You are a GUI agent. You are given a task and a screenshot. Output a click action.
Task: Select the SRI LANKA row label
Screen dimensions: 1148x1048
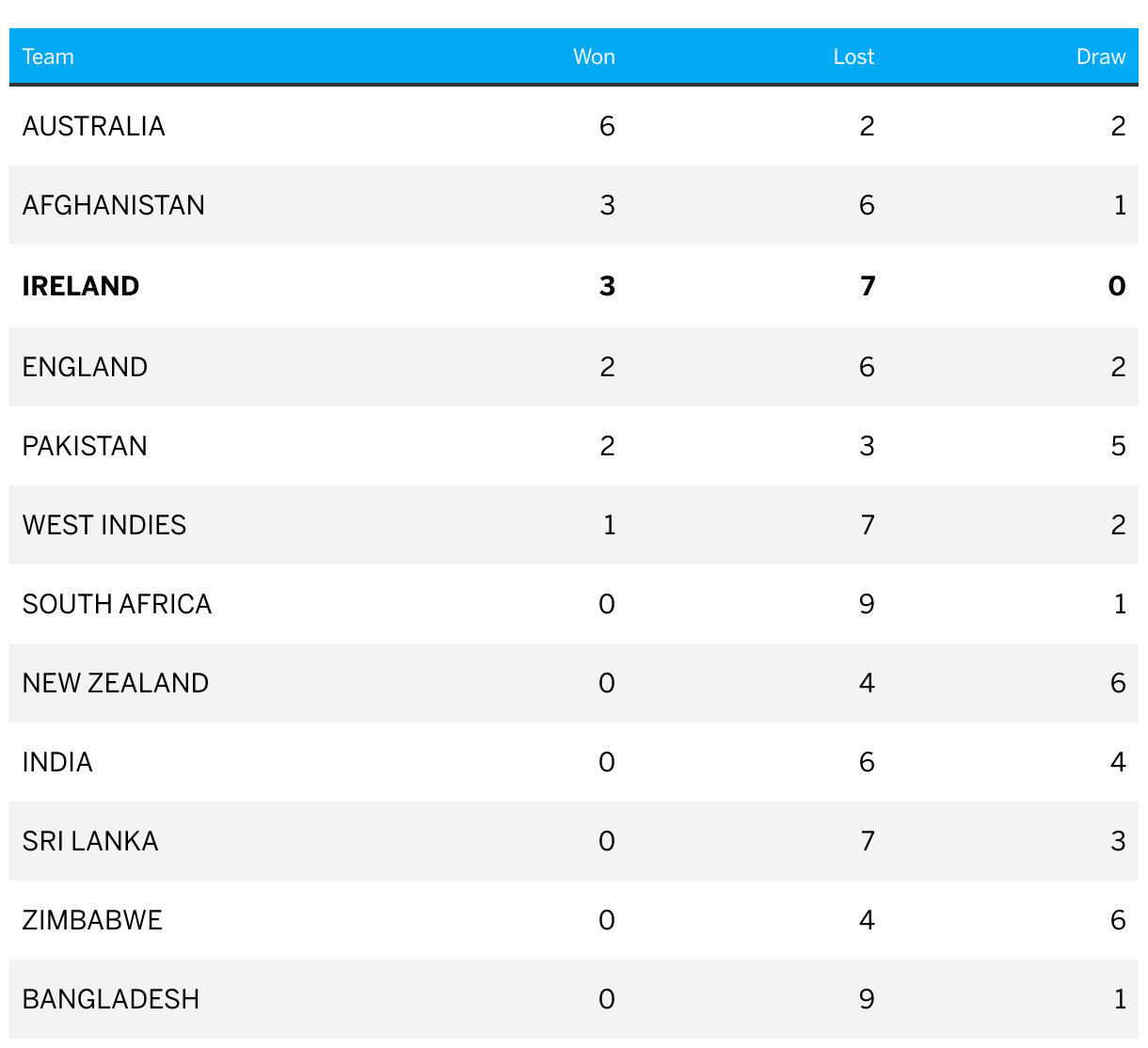pyautogui.click(x=90, y=841)
